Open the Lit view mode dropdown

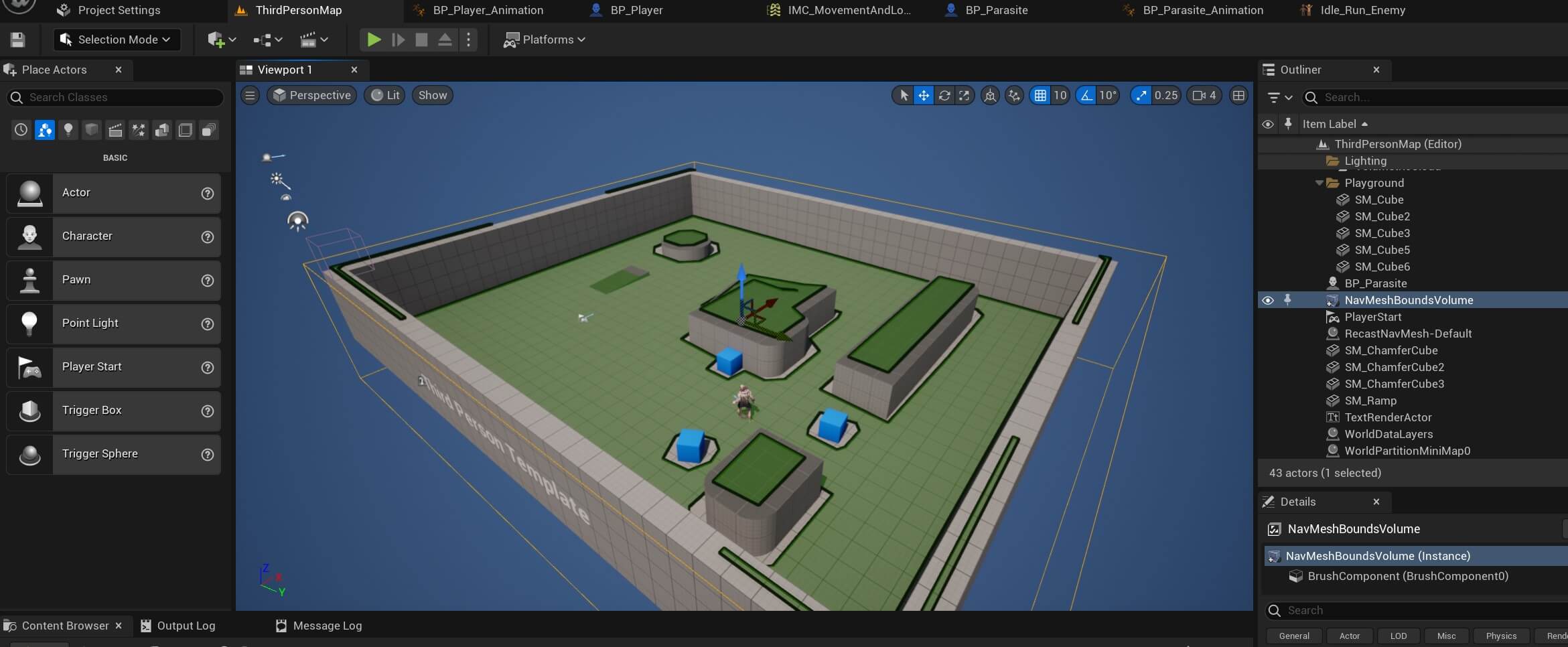point(385,95)
